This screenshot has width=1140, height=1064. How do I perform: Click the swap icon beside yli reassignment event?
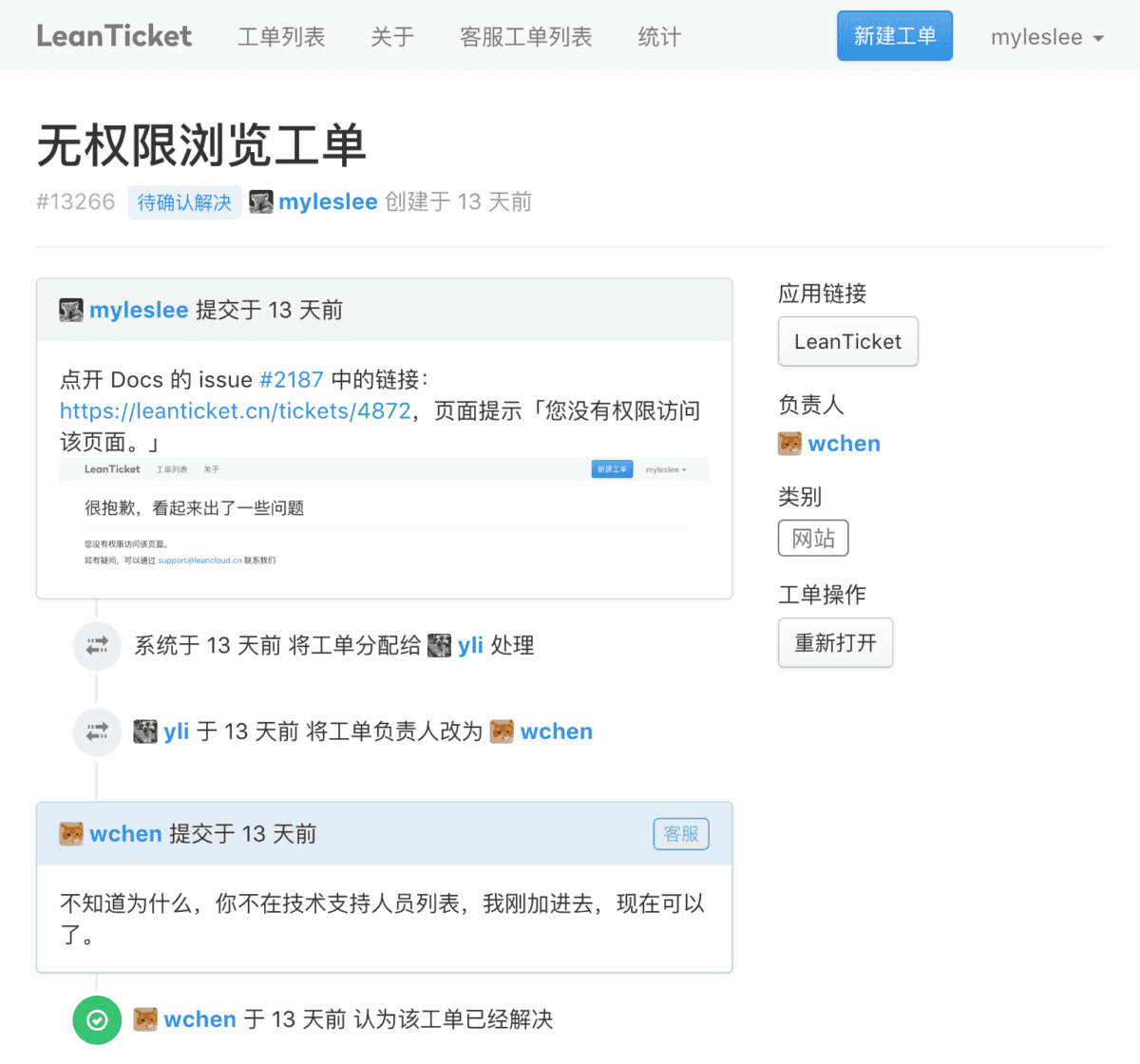coord(97,731)
